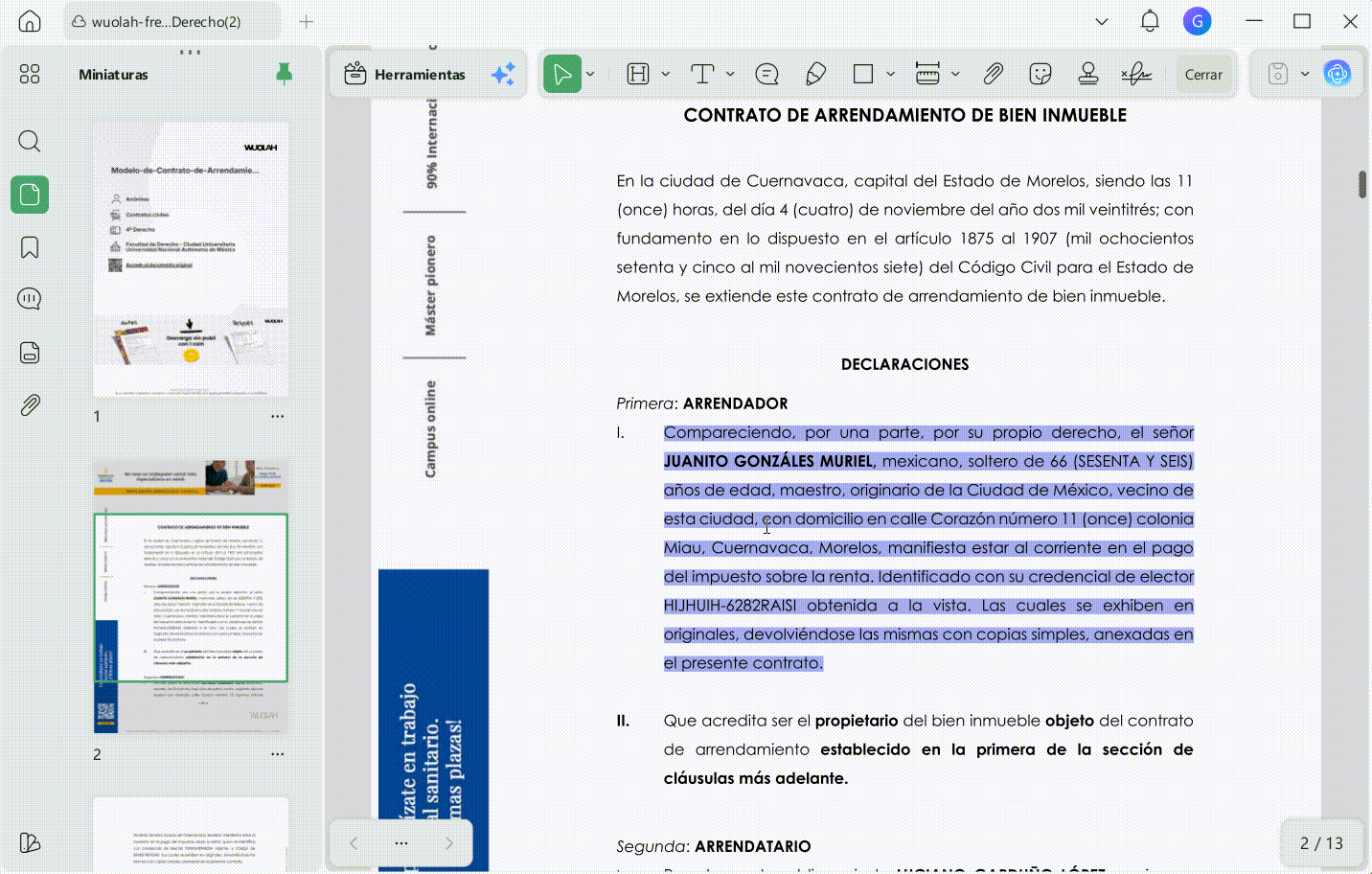Open the search panel icon
1372x874 pixels.
coord(30,142)
